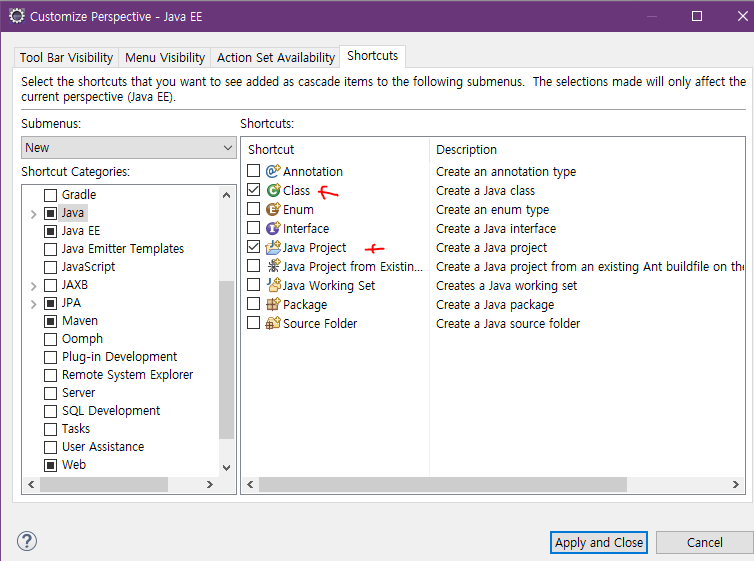This screenshot has width=754, height=561.
Task: Check the Interface shortcut checkbox
Action: tap(253, 228)
